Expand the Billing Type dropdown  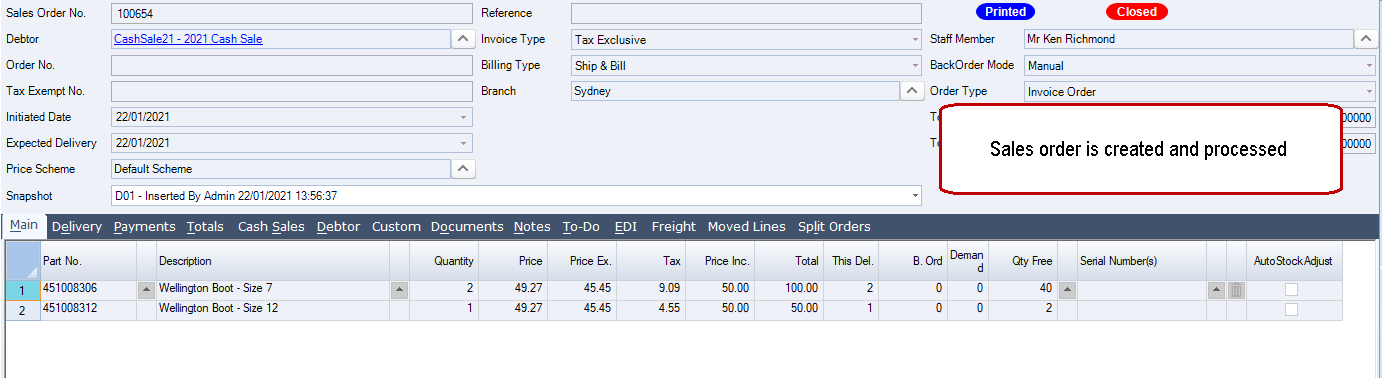pos(914,66)
